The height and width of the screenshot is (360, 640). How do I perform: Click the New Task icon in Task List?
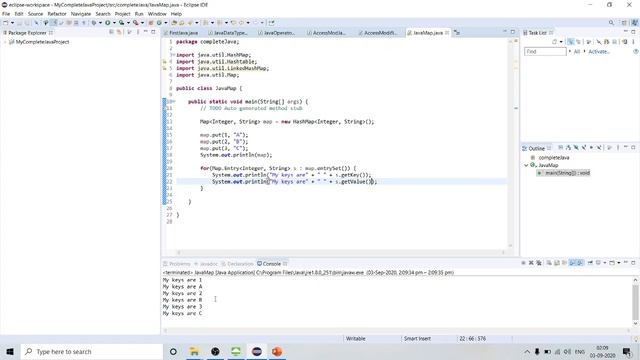554,42
